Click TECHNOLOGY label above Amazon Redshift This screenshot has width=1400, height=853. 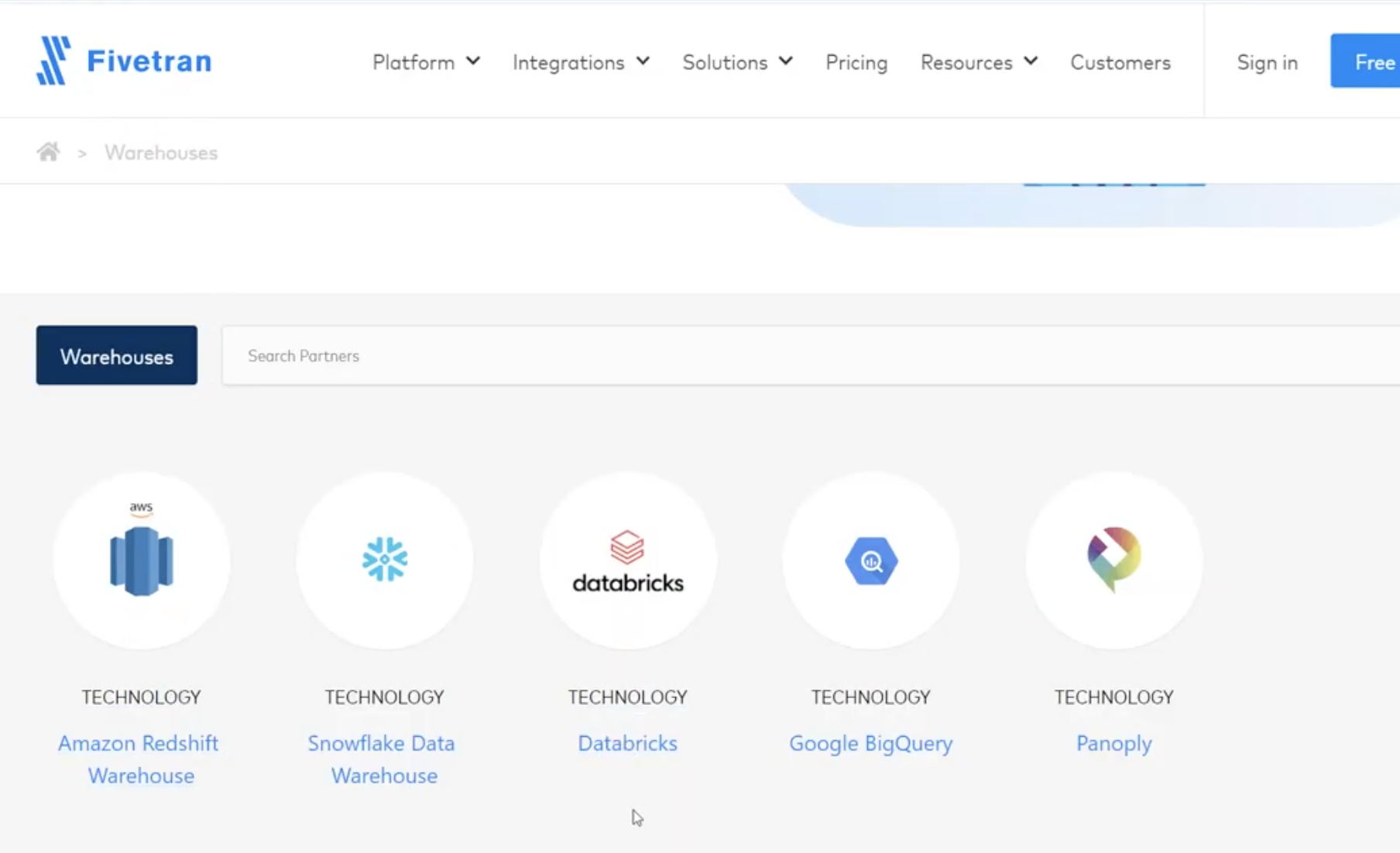coord(142,697)
